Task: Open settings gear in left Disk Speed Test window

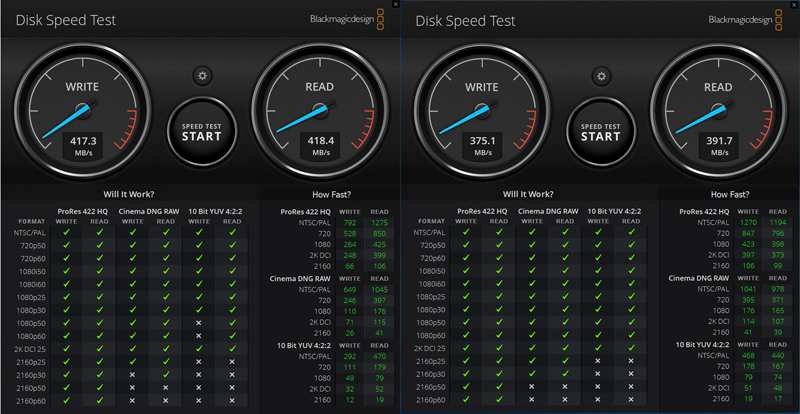Action: [x=202, y=76]
